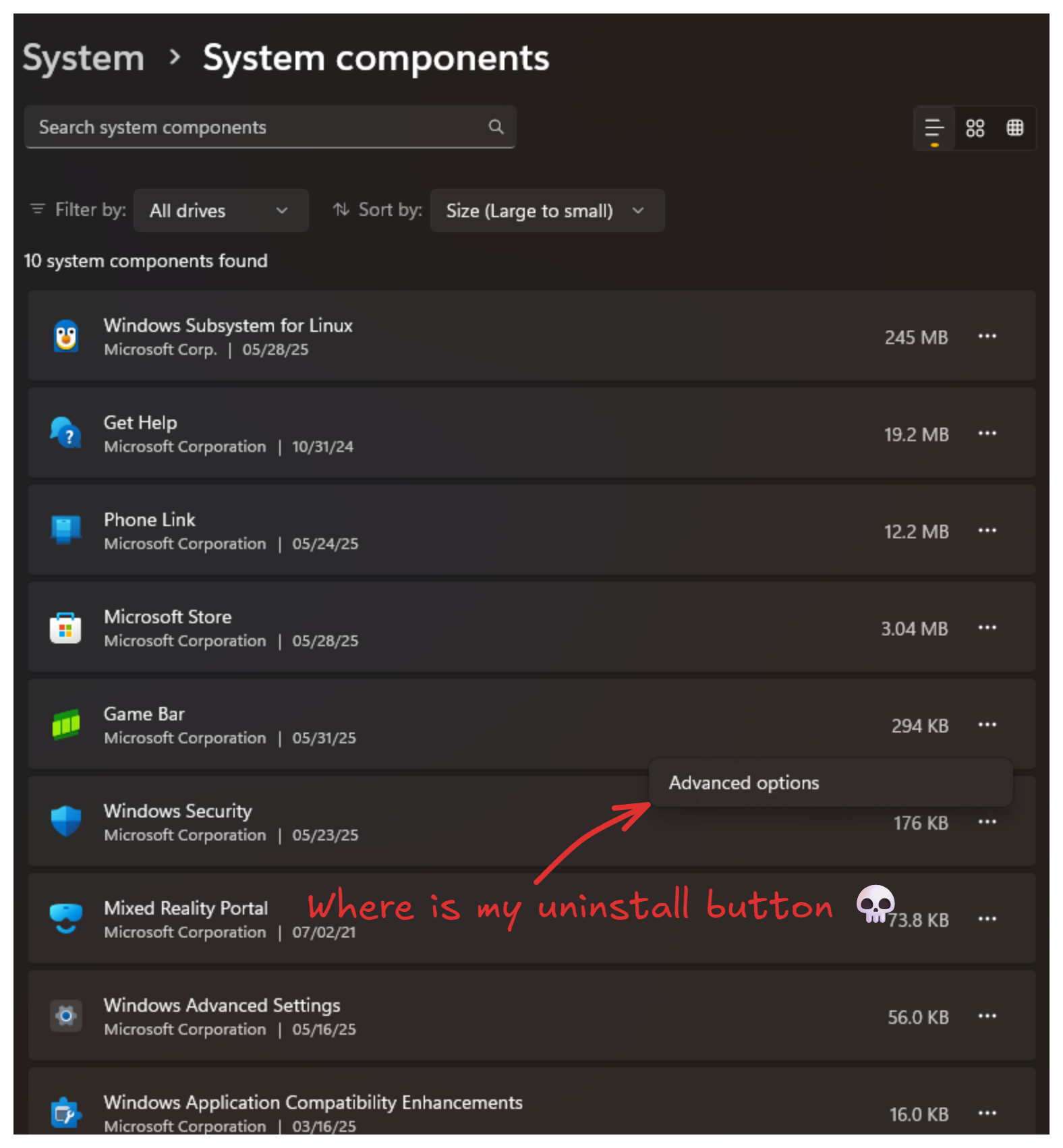This screenshot has width=1063, height=1148.
Task: Click the Windows Subsystem for Linux penguin icon
Action: coord(66,336)
